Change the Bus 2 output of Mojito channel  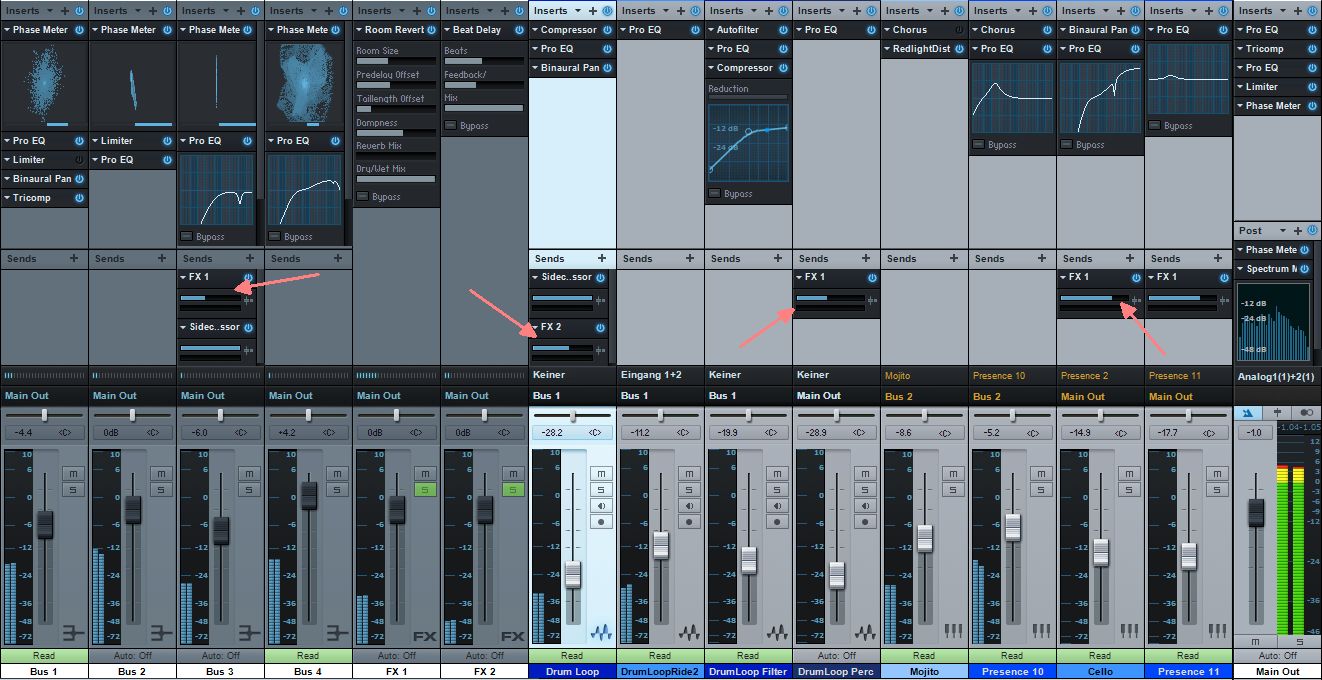pos(924,396)
